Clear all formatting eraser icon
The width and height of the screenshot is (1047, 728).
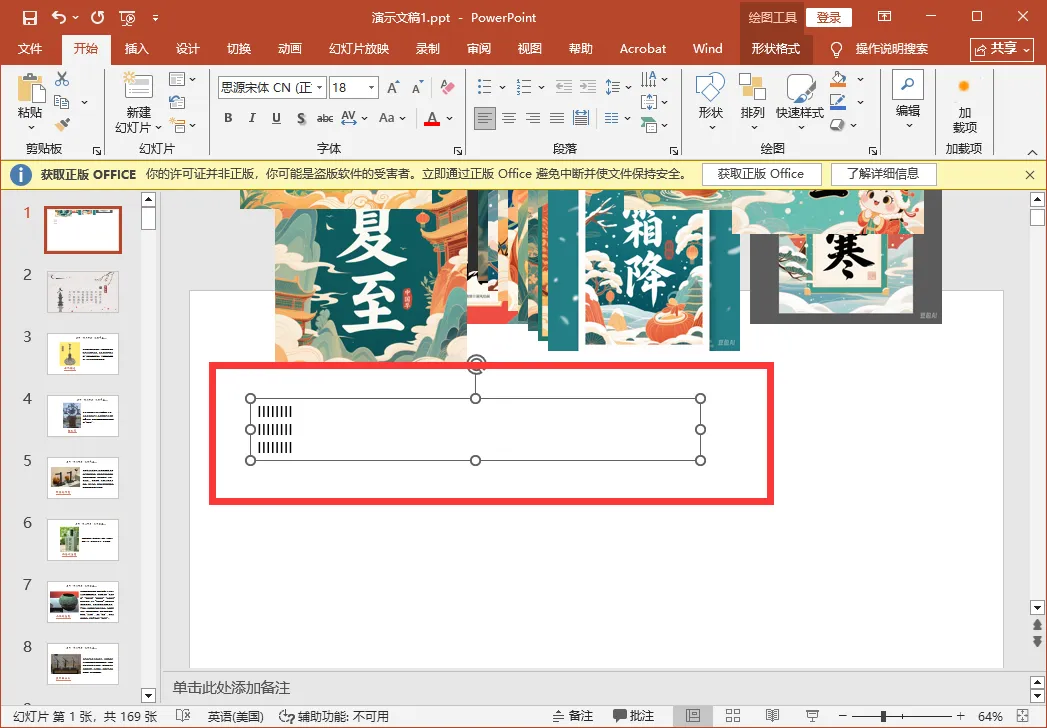(447, 87)
